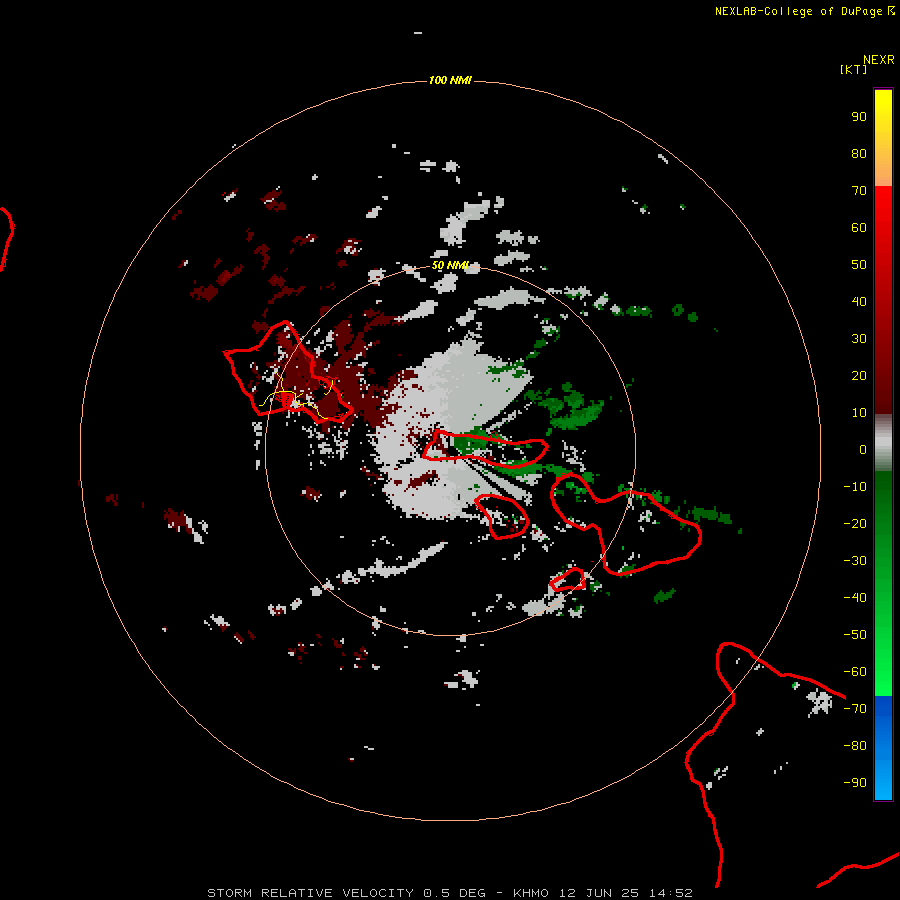
Task: Click the 50 NMI range ring label
Action: pyautogui.click(x=450, y=265)
